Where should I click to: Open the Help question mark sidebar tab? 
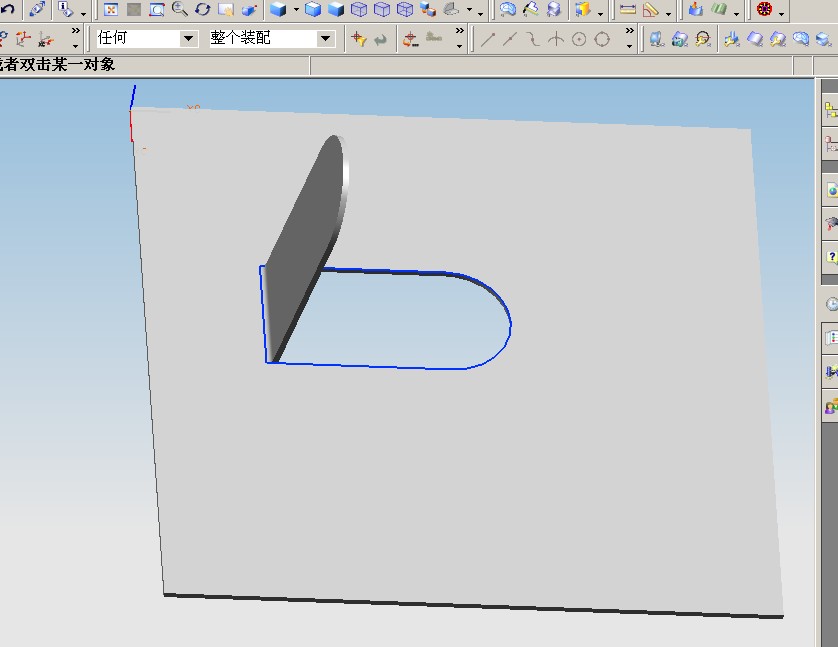(x=831, y=257)
